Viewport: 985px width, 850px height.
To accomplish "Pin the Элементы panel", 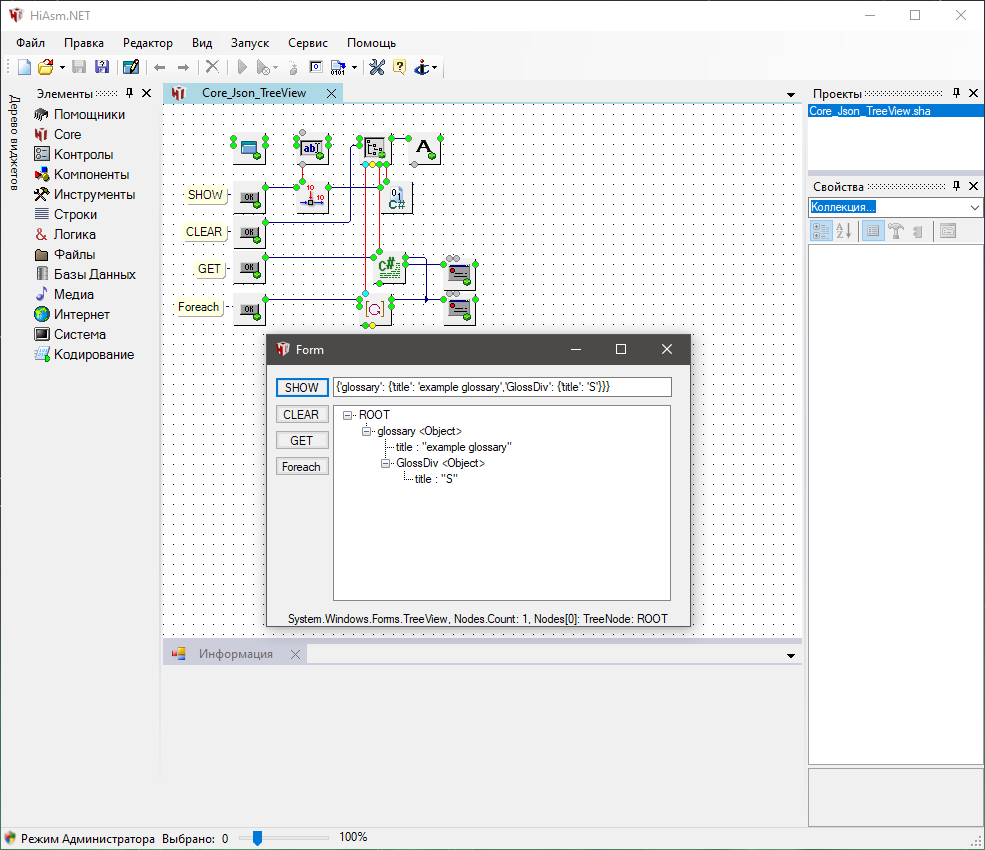I will pos(129,93).
